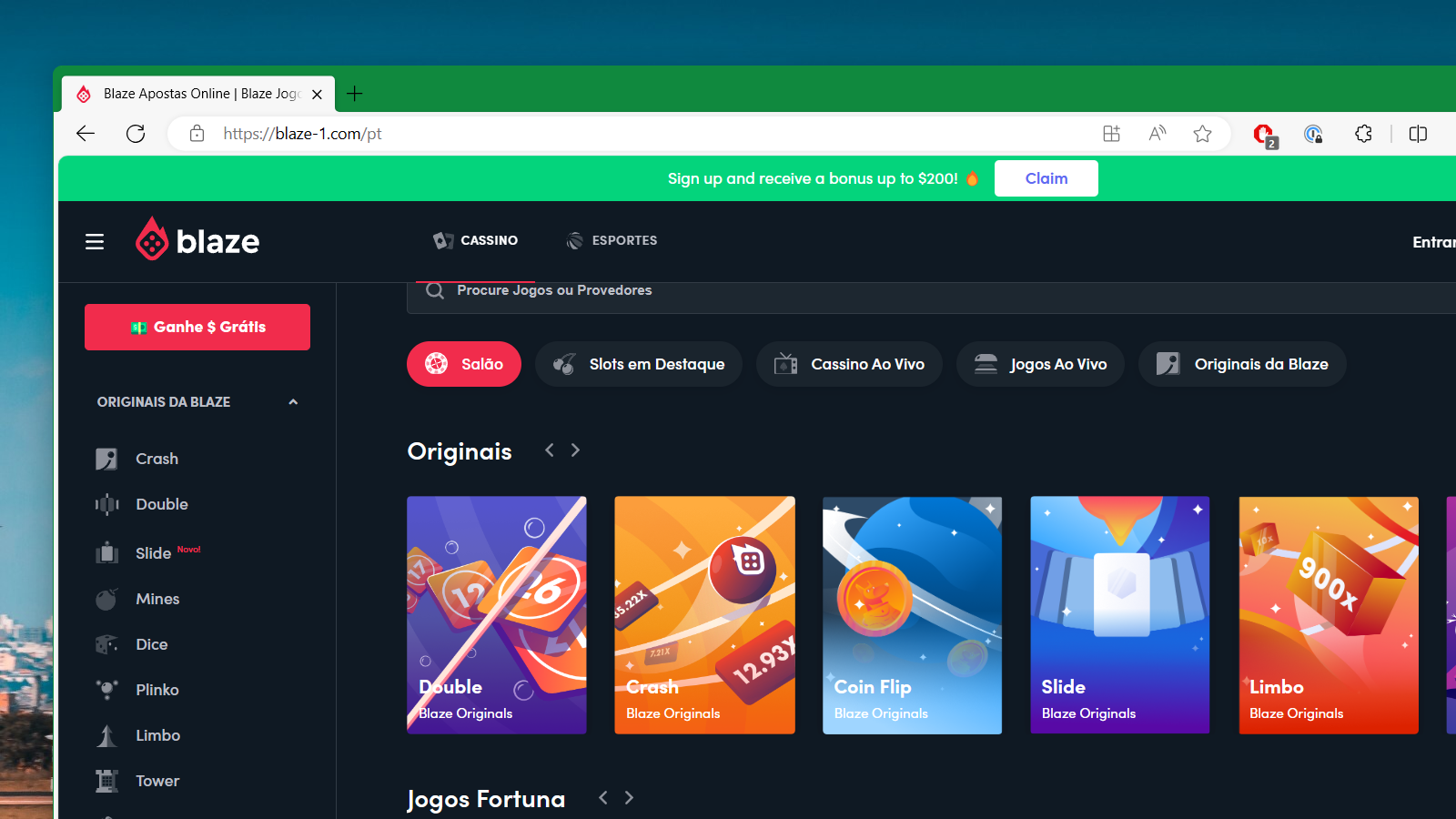Select Cassino Ao Vivo tab
Screen dimensions: 1456x819
click(x=849, y=364)
